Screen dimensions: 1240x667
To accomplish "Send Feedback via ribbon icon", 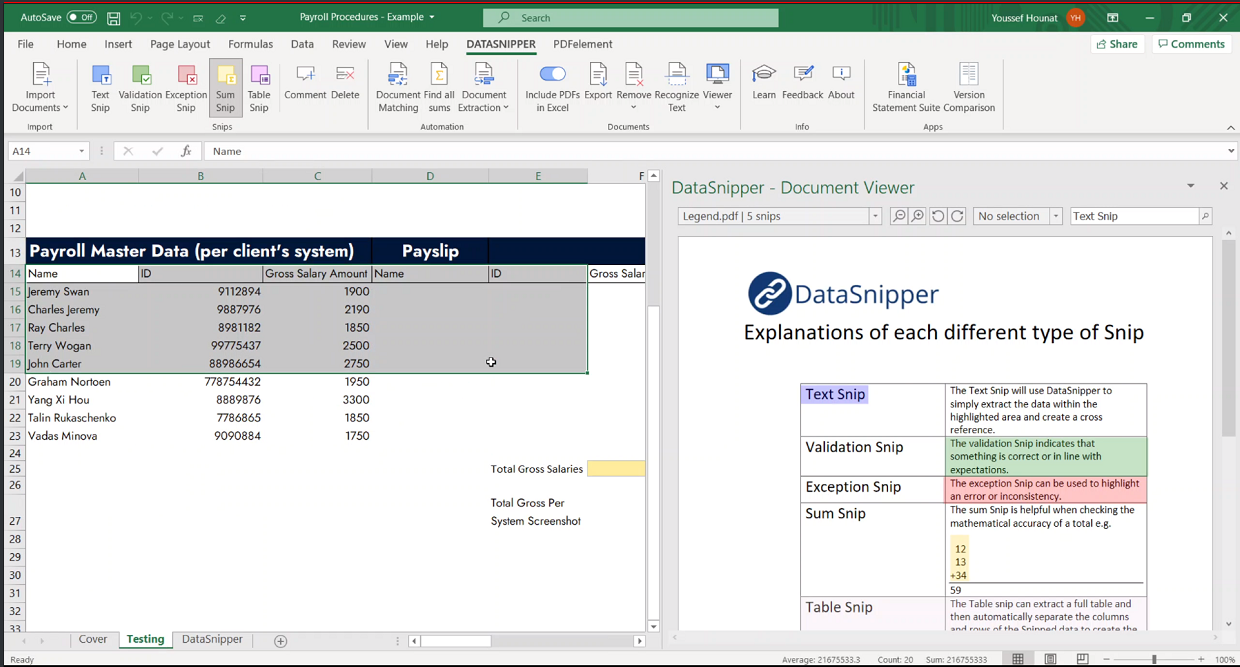I will click(x=803, y=82).
